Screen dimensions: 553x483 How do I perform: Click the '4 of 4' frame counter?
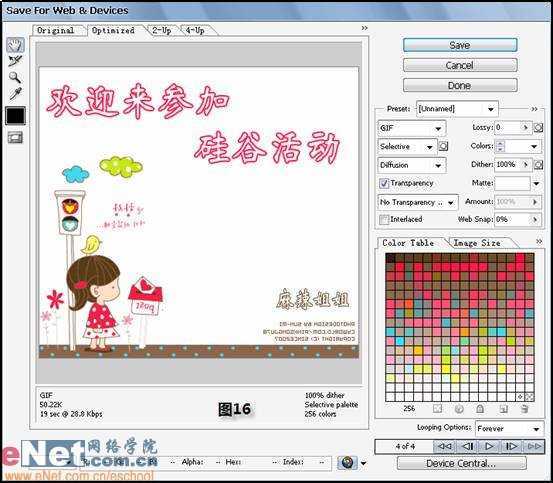tap(405, 446)
